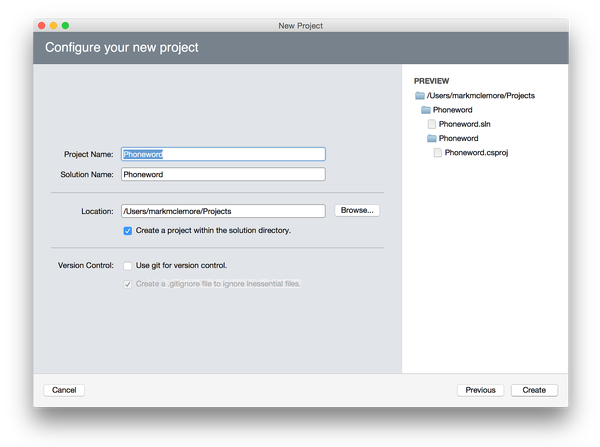Toggle the .gitignore file creation checkbox
The height and width of the screenshot is (447, 600).
(x=128, y=284)
